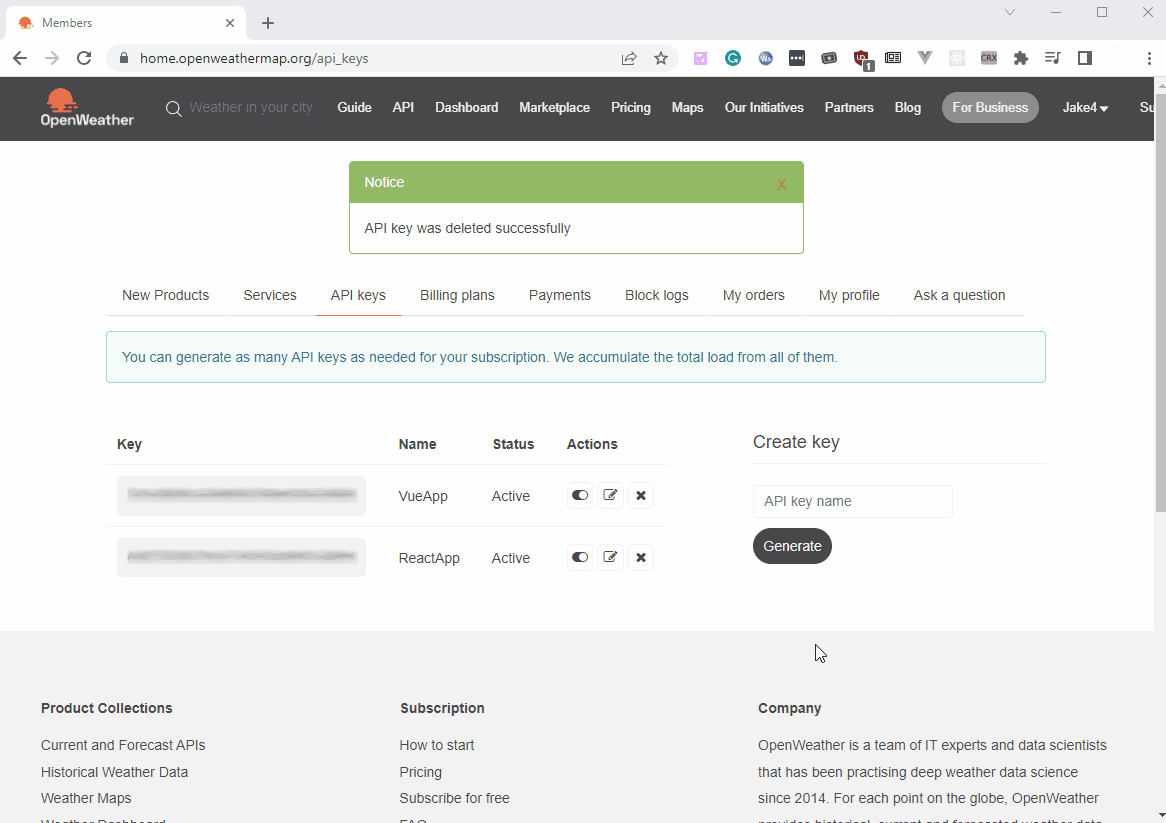Open the Historical Weather Data link

coord(114,771)
